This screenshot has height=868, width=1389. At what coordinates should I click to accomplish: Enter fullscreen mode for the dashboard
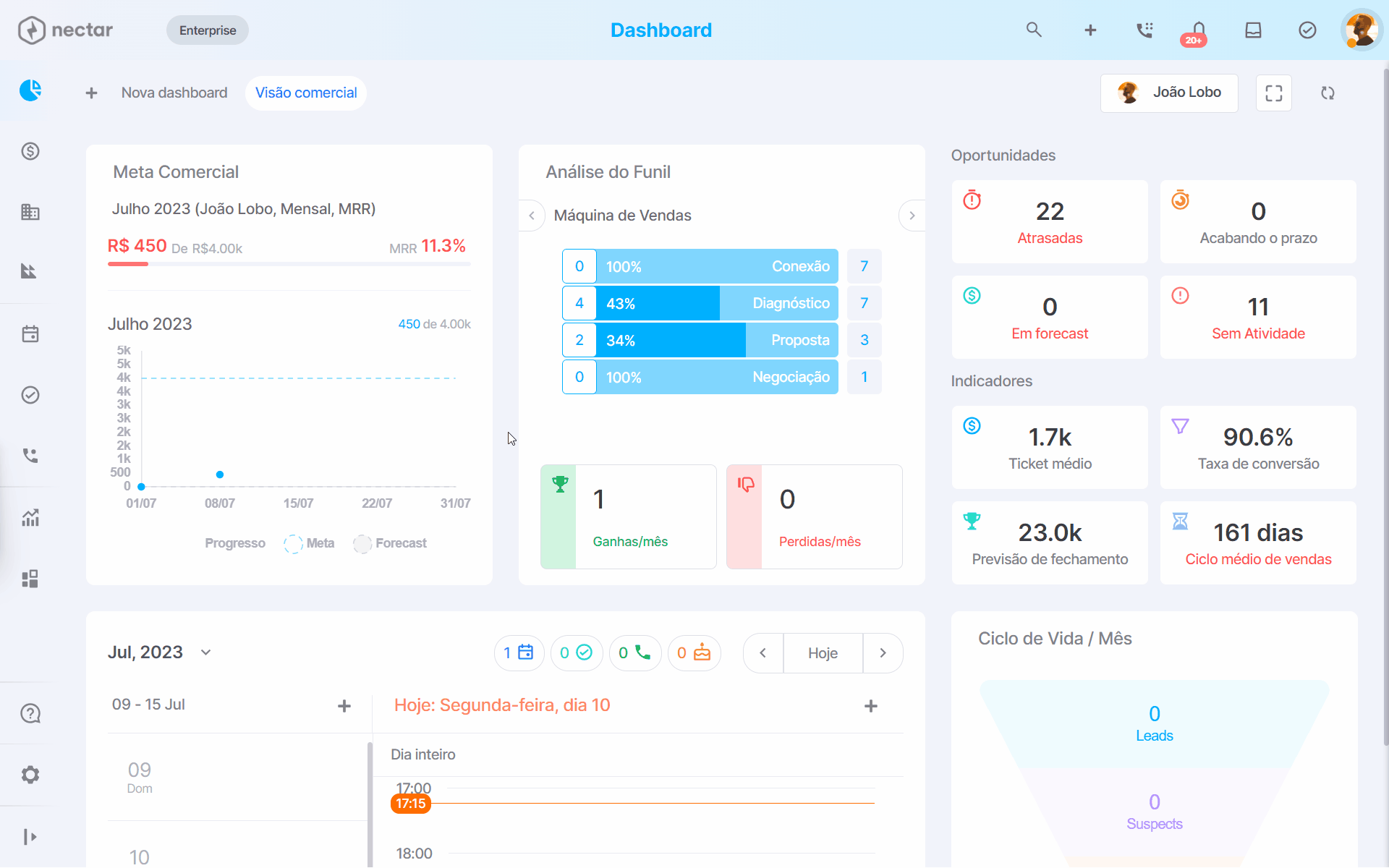pos(1274,93)
